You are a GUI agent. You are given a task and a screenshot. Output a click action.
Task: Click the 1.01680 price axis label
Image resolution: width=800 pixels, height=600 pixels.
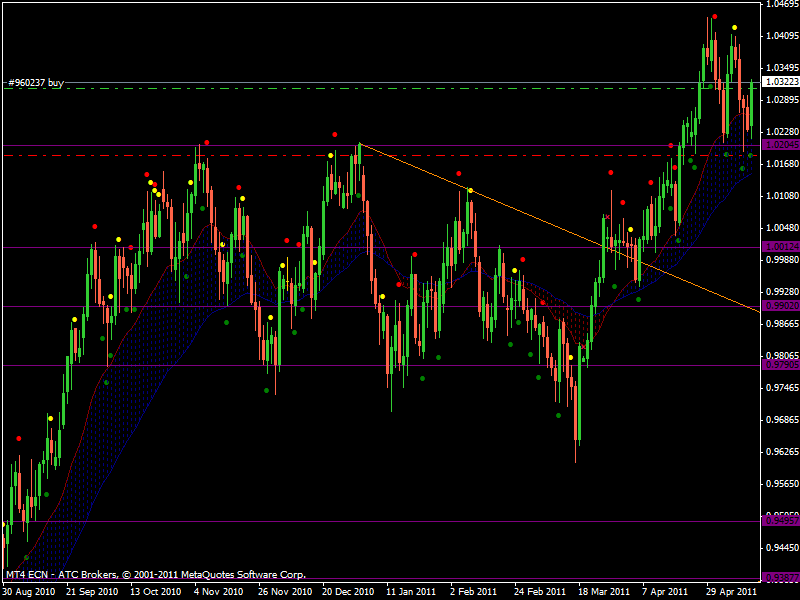tap(782, 164)
